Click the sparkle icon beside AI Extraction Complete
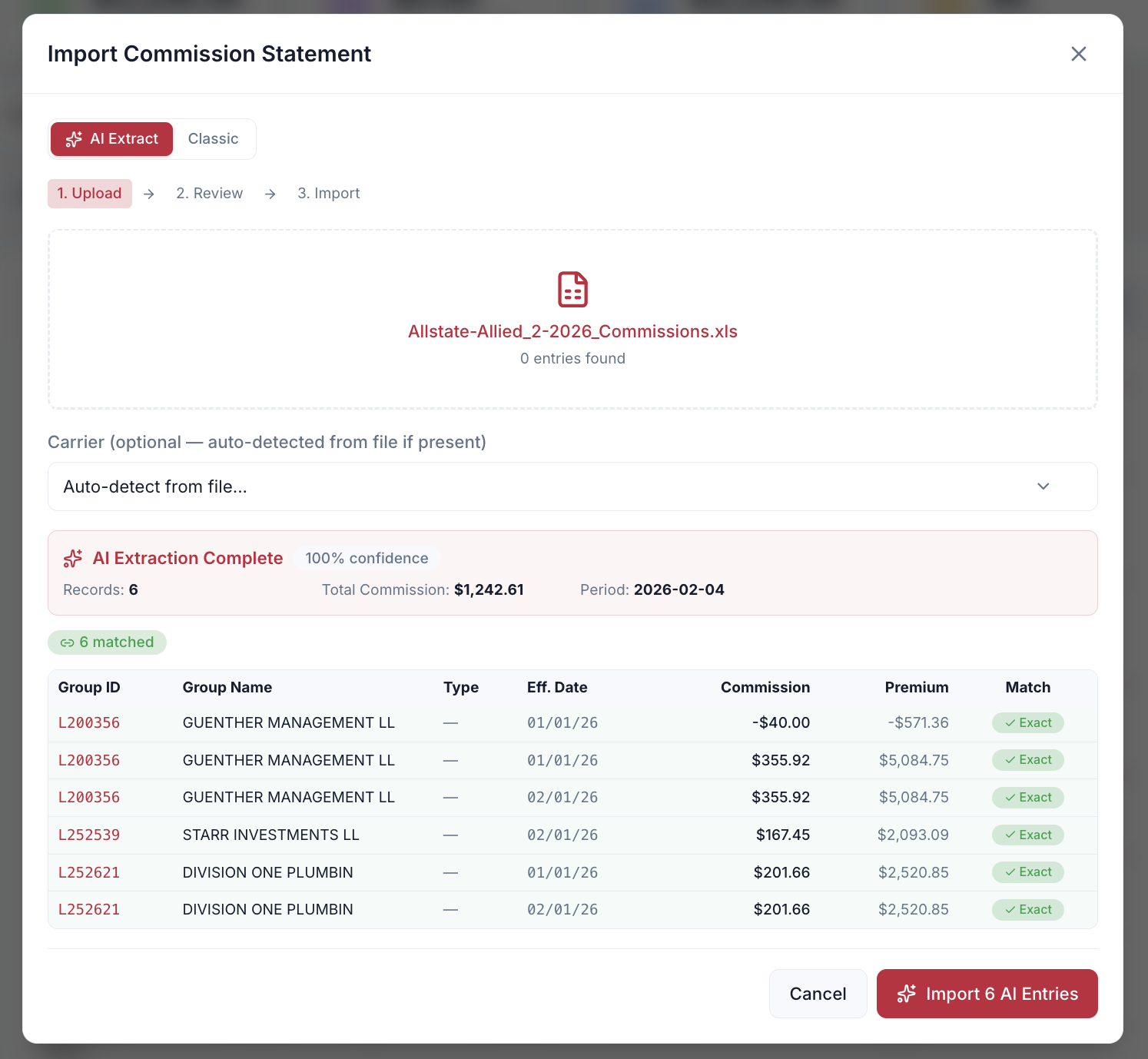The height and width of the screenshot is (1059, 1148). [73, 559]
